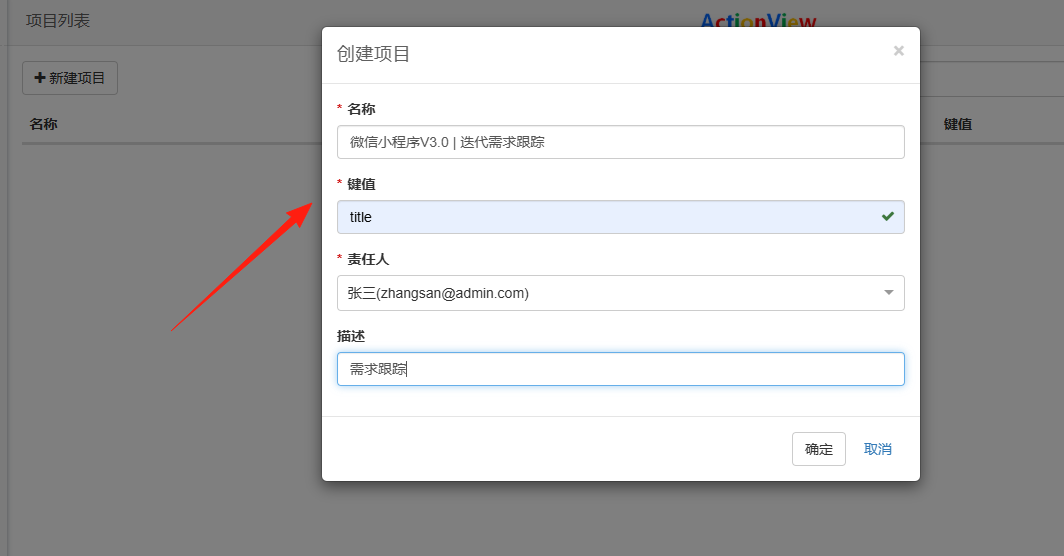Click the 键值 input containing title
This screenshot has width=1064, height=556.
click(x=620, y=217)
